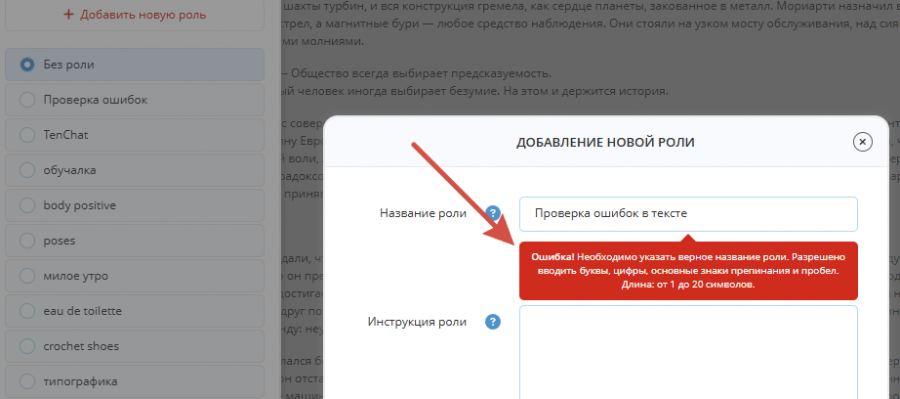Image resolution: width=900 pixels, height=399 pixels.
Task: Select the Без роли radio button
Action: click(x=27, y=65)
